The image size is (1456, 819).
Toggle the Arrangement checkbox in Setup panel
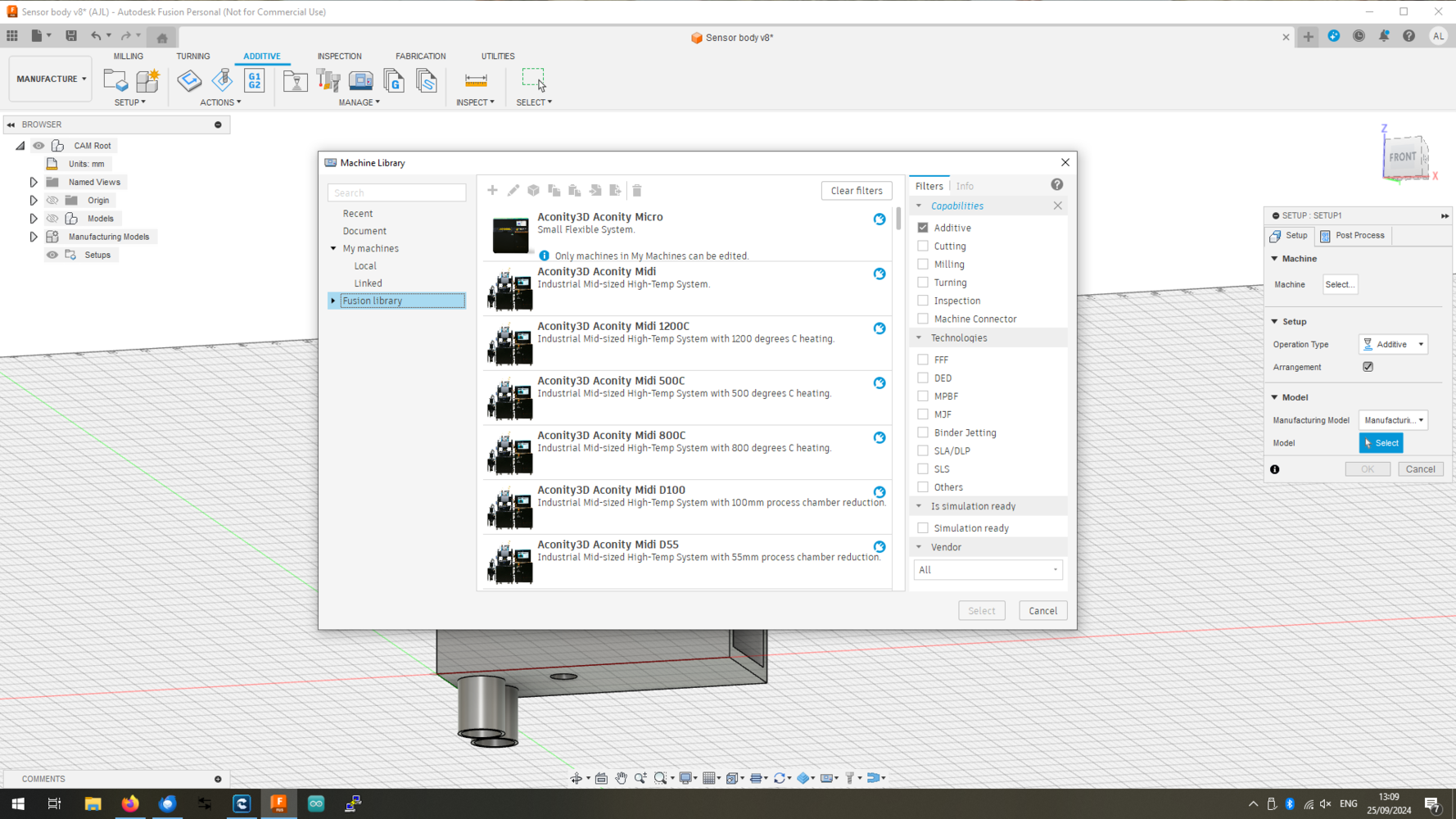pyautogui.click(x=1368, y=367)
